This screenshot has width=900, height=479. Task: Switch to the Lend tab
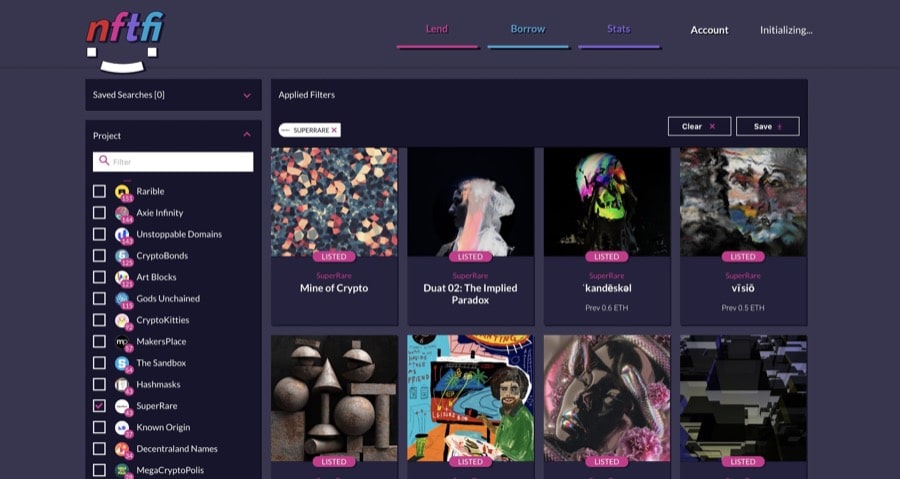pos(437,29)
